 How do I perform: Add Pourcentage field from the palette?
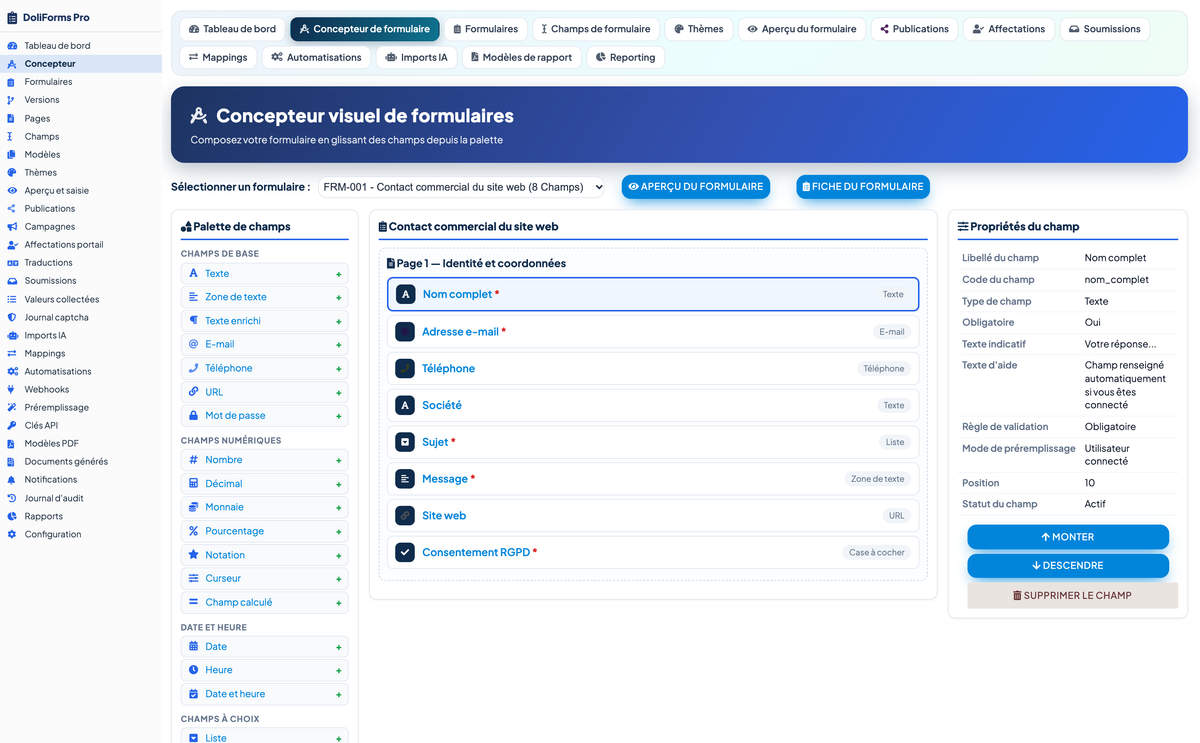[265, 531]
